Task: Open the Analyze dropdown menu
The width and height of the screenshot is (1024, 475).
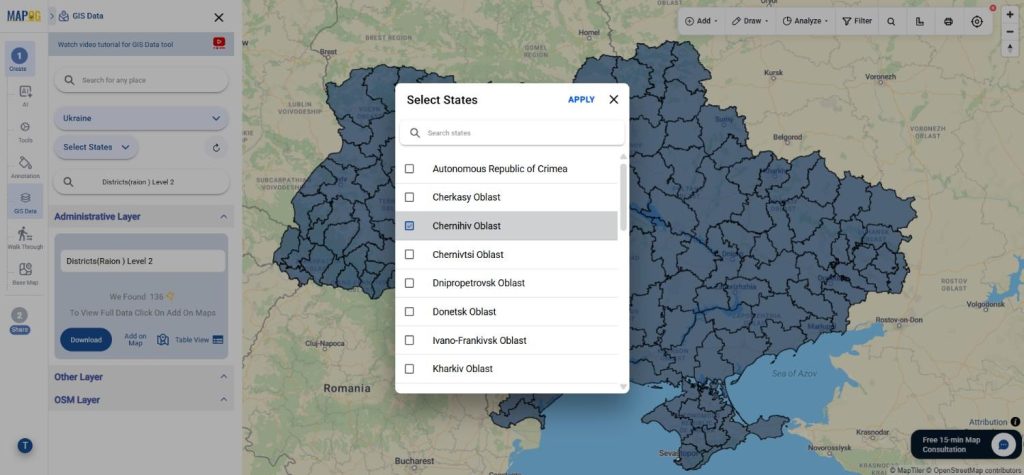Action: click(805, 21)
